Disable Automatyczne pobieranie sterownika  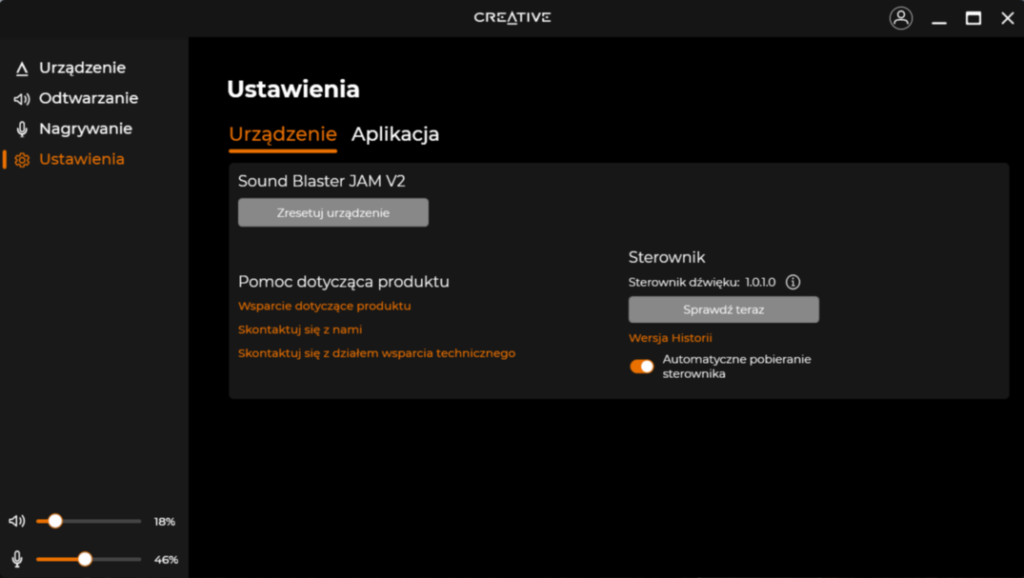[x=641, y=367]
